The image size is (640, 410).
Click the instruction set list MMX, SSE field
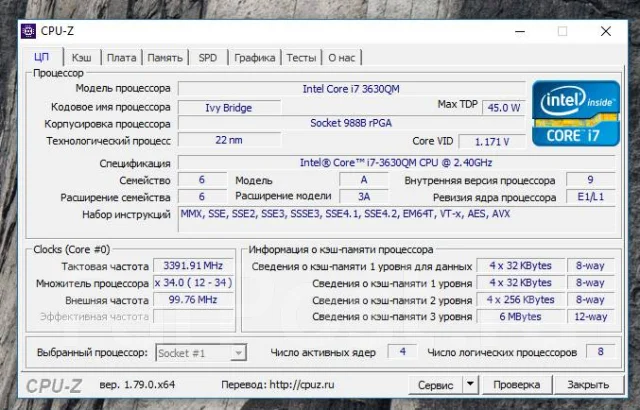click(396, 219)
